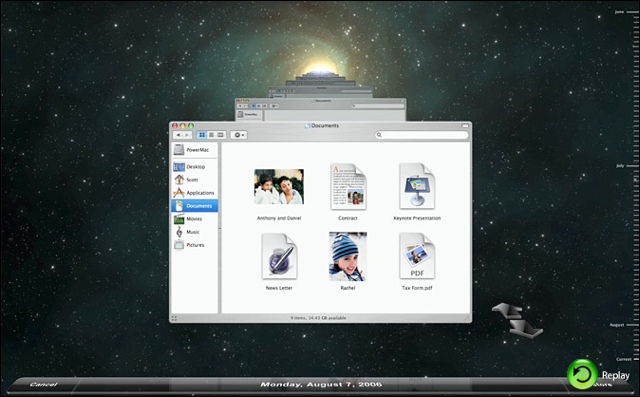The width and height of the screenshot is (640, 397).
Task: Click into the Finder search field
Action: coord(422,135)
